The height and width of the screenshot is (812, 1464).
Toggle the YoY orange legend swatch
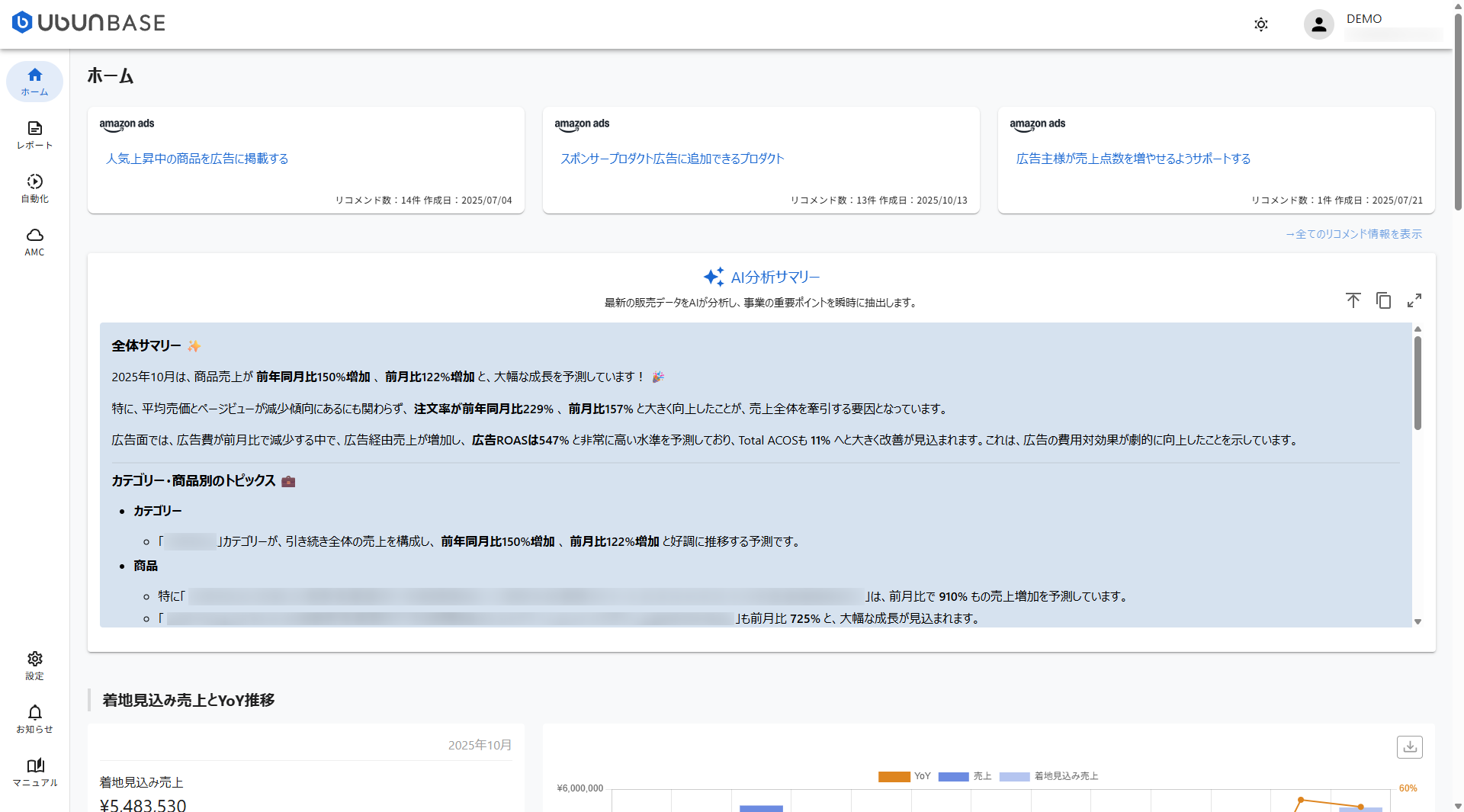pyautogui.click(x=894, y=776)
